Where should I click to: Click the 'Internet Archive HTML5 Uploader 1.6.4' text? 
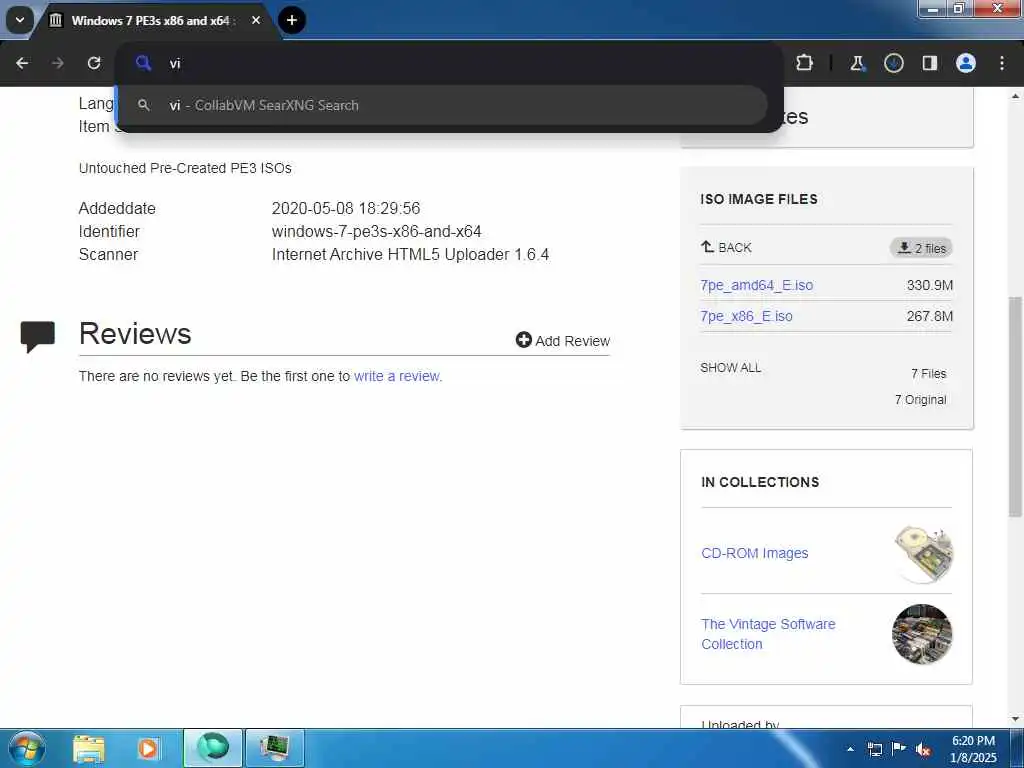411,254
